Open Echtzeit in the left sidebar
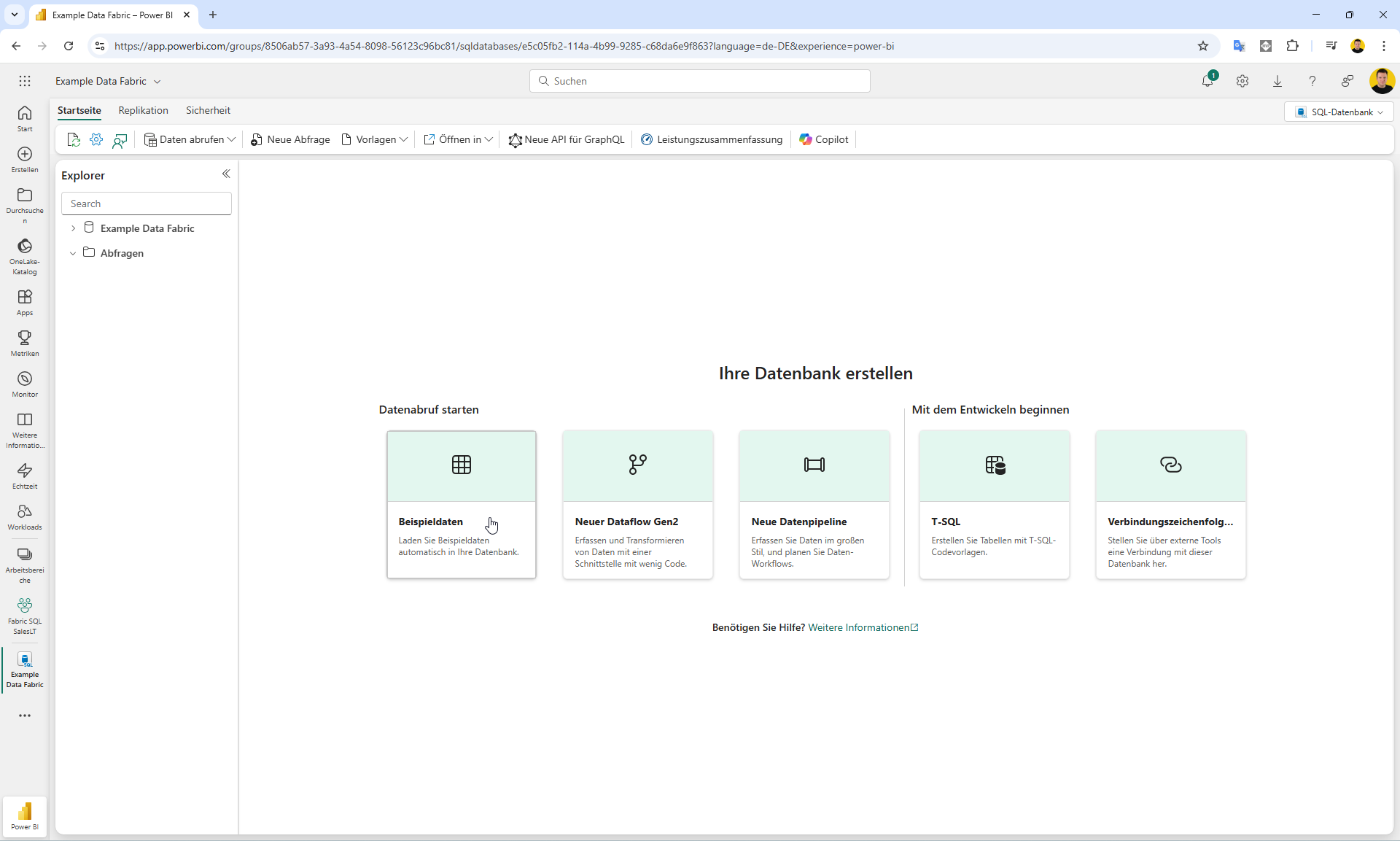This screenshot has width=1400, height=841. coord(25,476)
